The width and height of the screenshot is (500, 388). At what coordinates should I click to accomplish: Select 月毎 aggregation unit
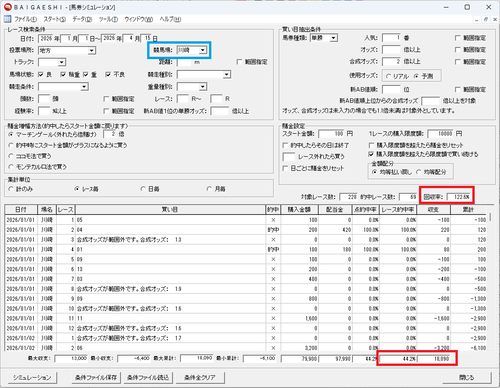(209, 189)
